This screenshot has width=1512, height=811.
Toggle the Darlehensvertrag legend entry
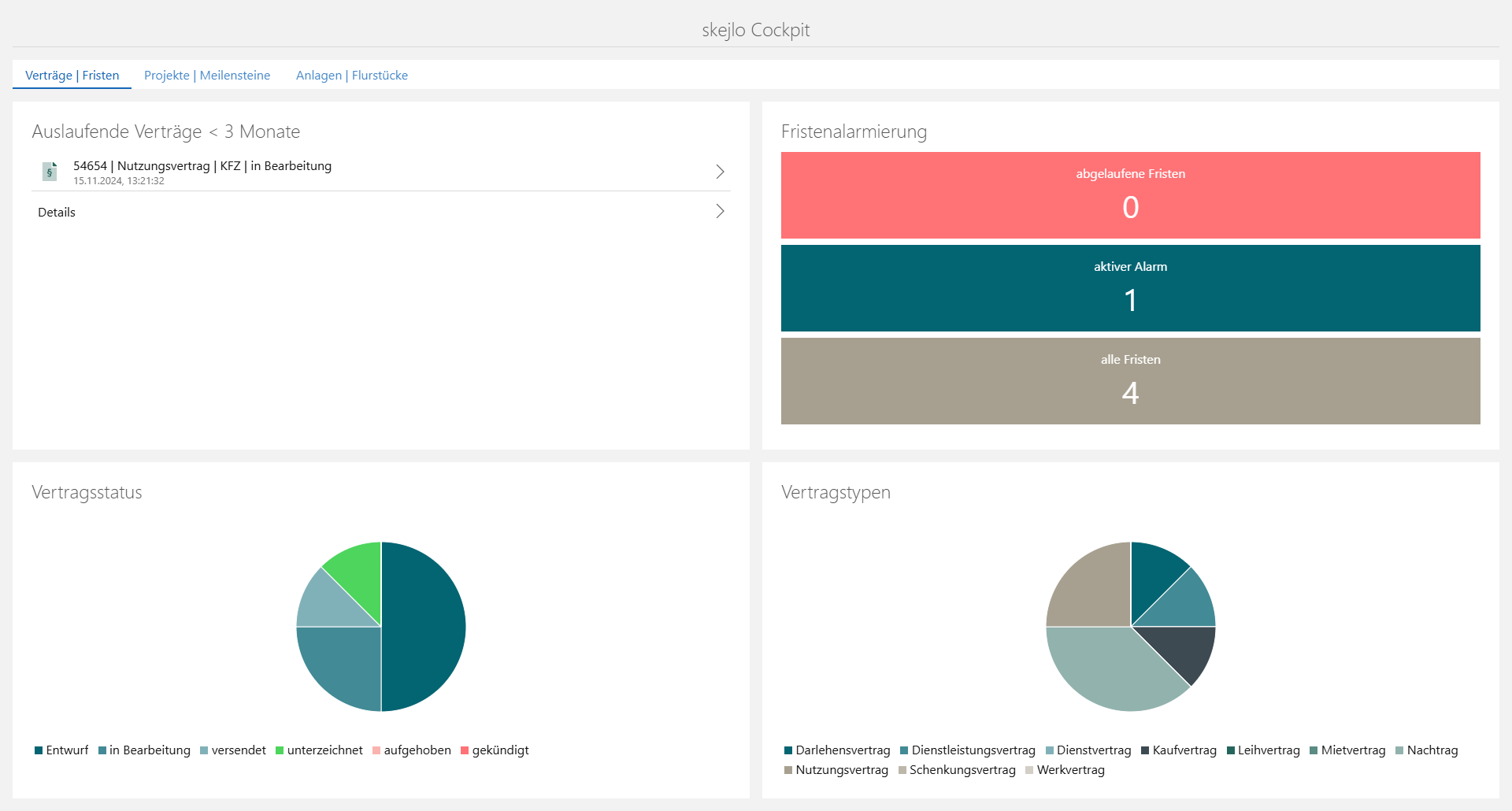(x=837, y=750)
